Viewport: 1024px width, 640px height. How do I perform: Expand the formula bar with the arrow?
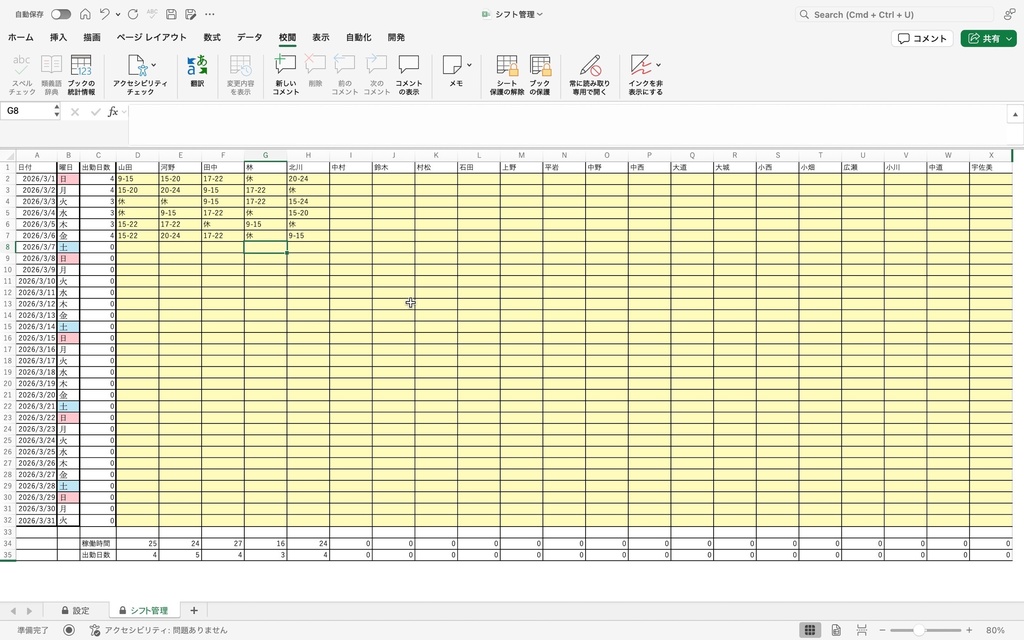pyautogui.click(x=1015, y=114)
